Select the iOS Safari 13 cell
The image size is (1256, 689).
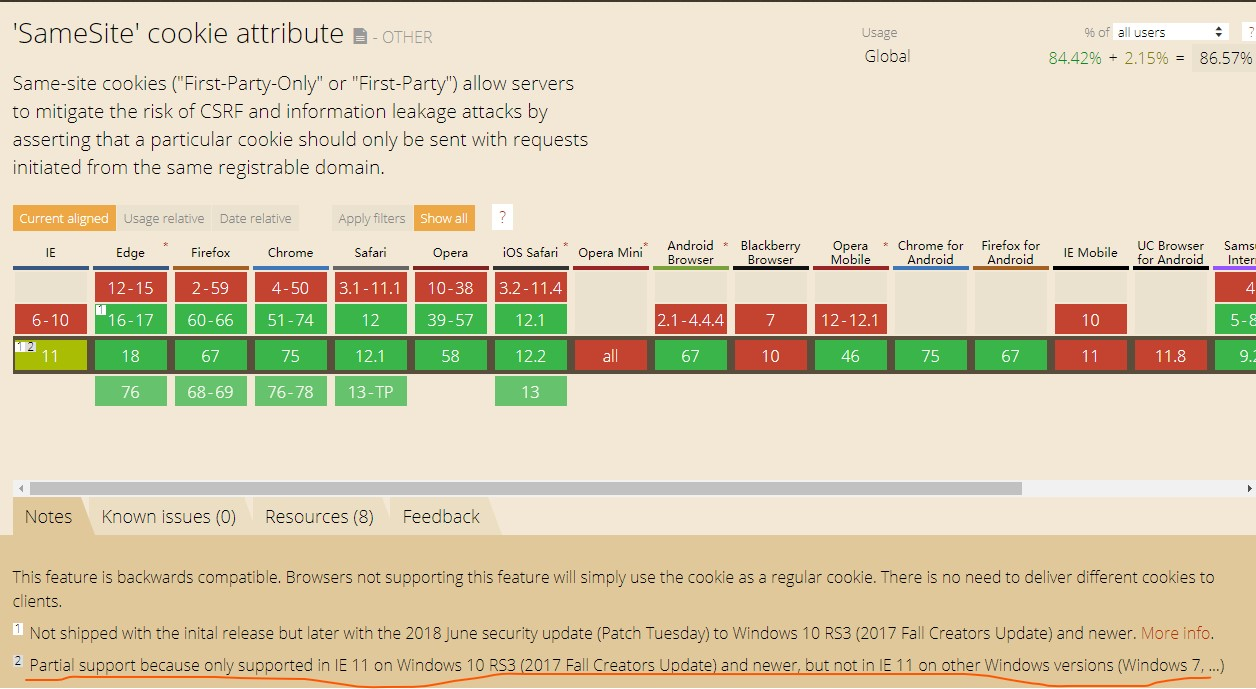(530, 392)
